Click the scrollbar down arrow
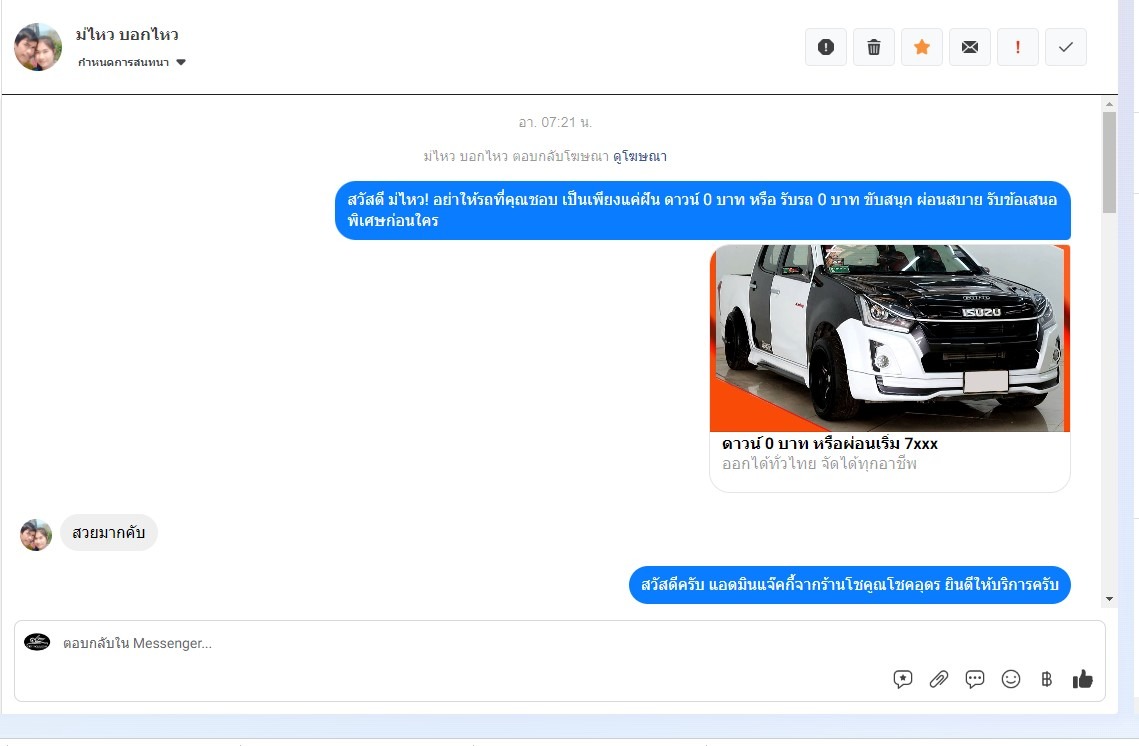The width and height of the screenshot is (1139, 746). click(1109, 599)
